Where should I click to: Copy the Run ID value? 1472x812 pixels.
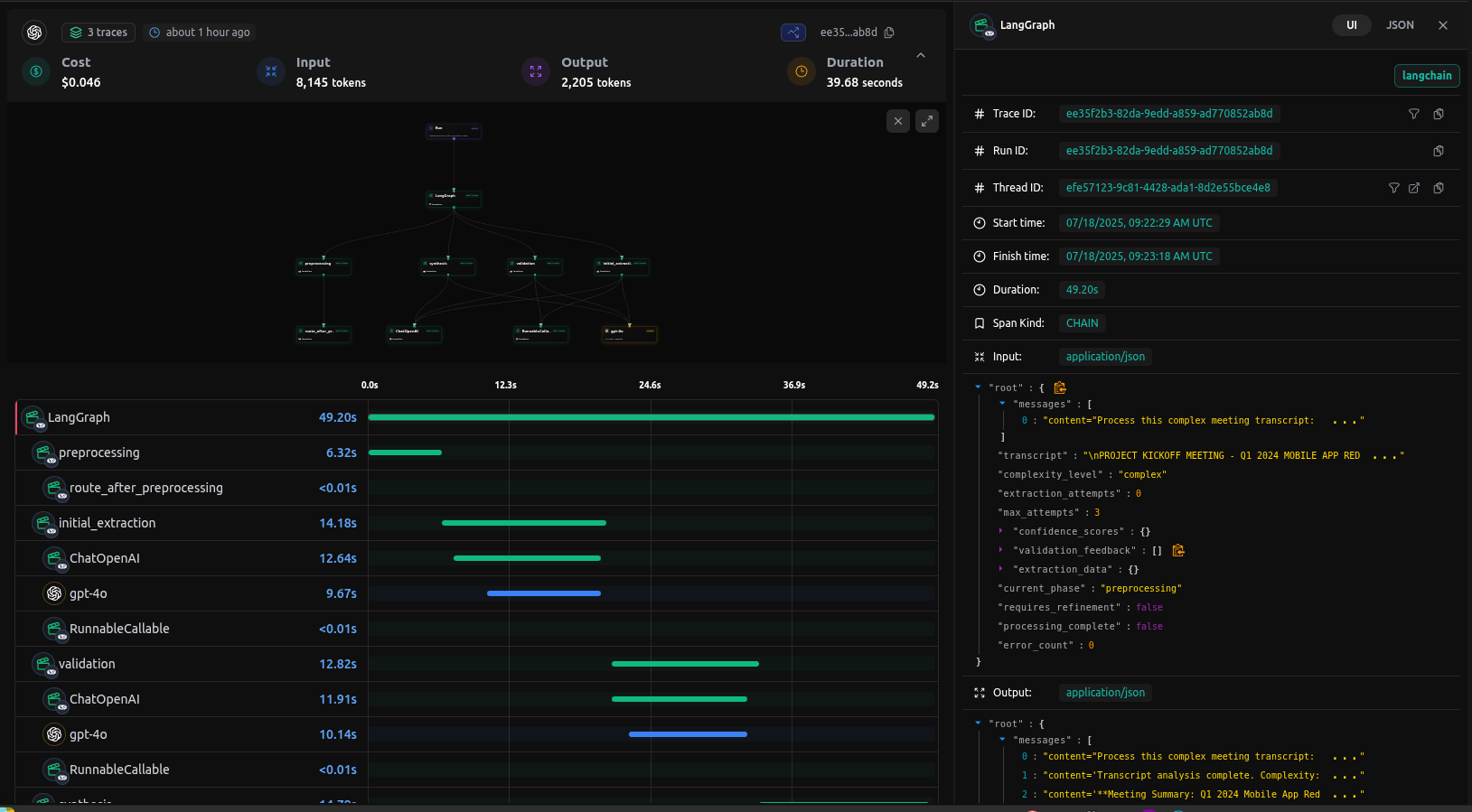click(x=1439, y=151)
